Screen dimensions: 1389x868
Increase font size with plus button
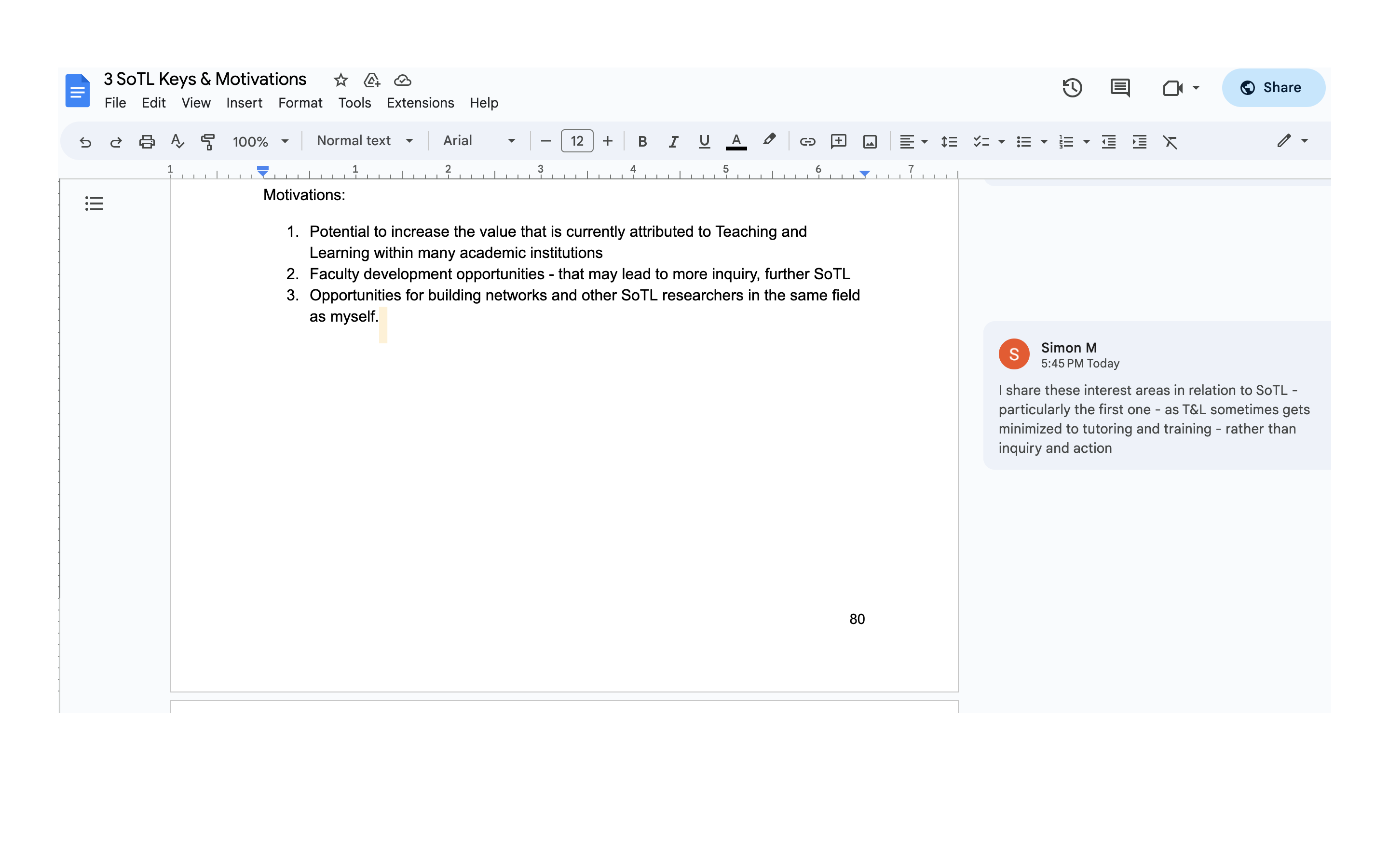(608, 141)
